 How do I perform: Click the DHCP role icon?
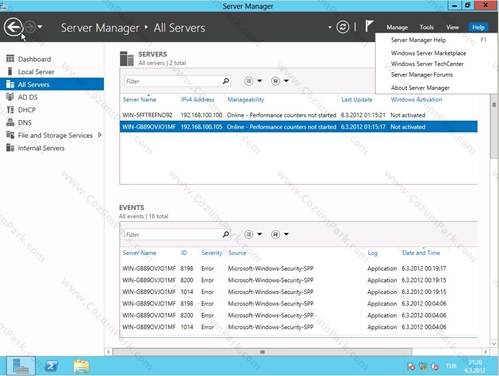pos(10,110)
